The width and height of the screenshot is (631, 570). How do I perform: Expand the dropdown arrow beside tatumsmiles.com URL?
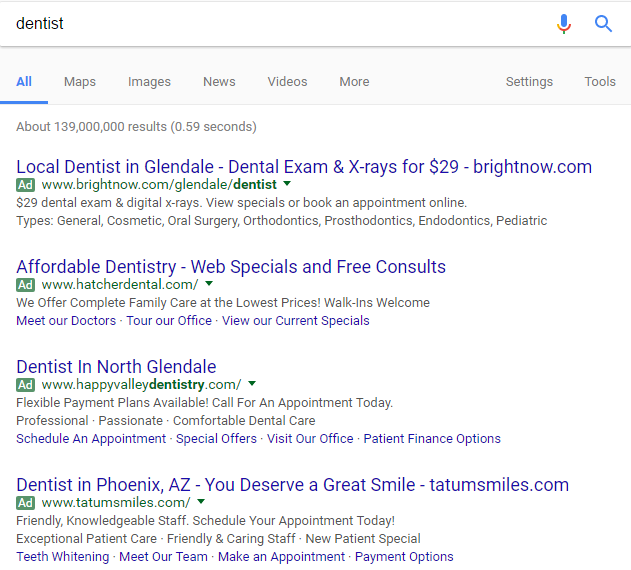[x=201, y=501]
